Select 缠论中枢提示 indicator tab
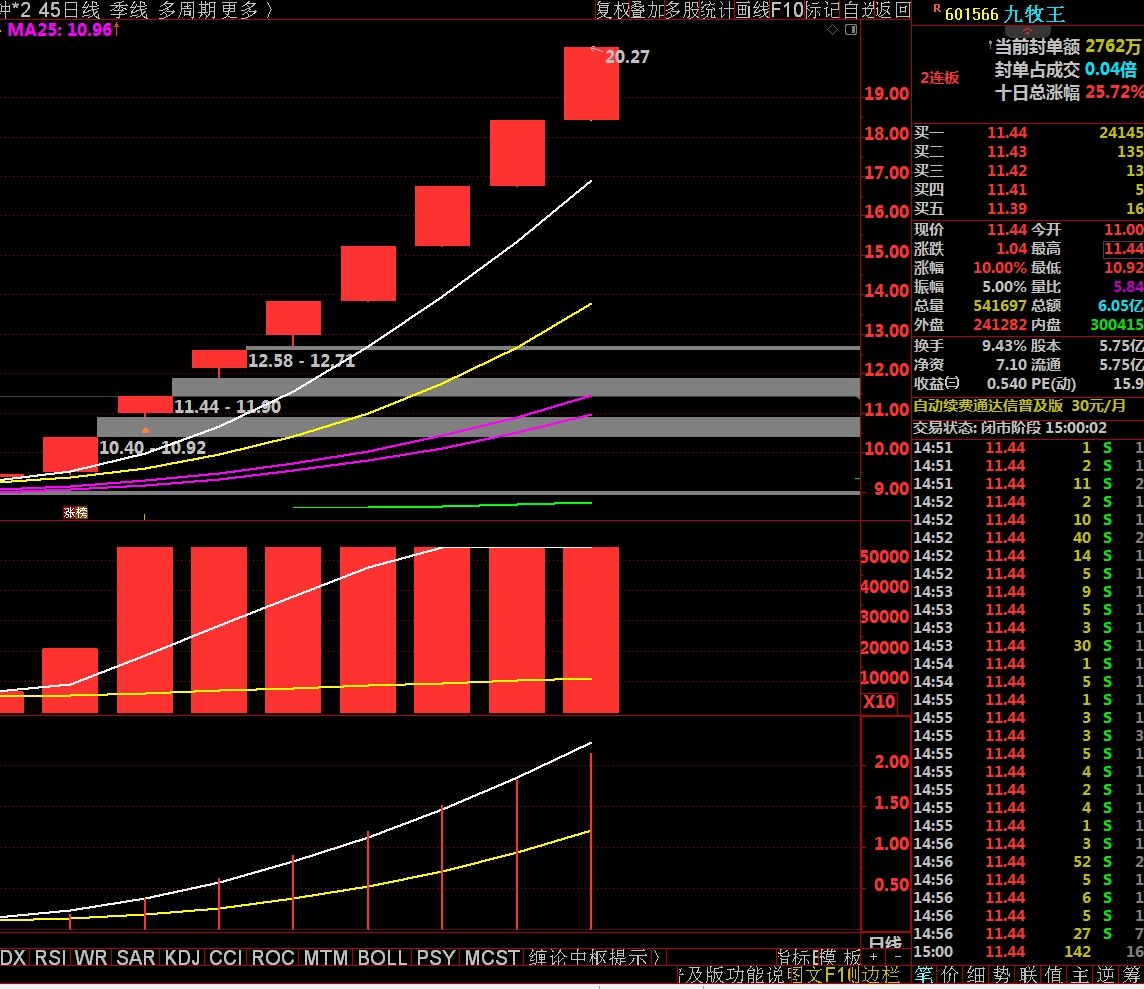This screenshot has height=989, width=1144. 588,957
